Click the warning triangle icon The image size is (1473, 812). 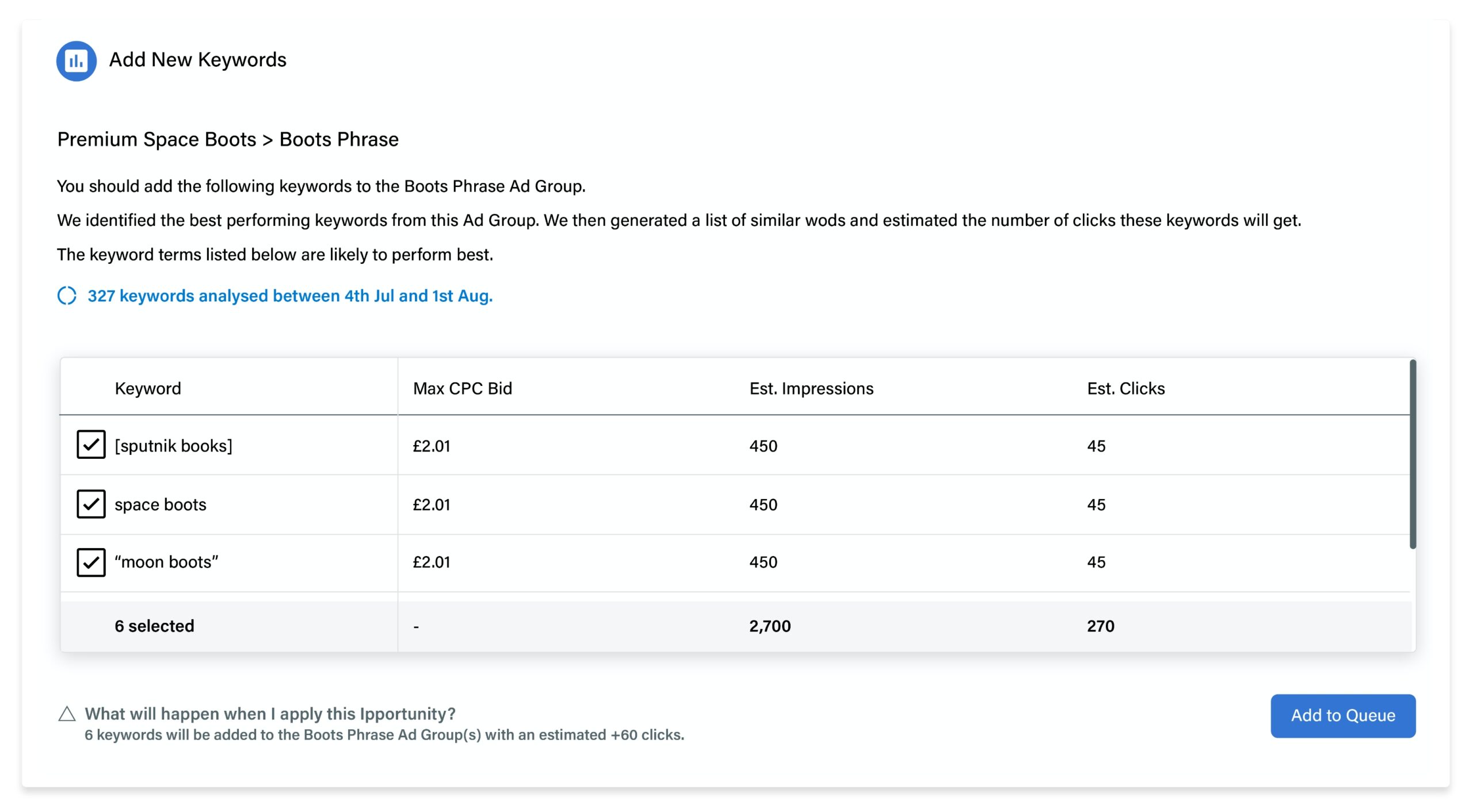[67, 714]
